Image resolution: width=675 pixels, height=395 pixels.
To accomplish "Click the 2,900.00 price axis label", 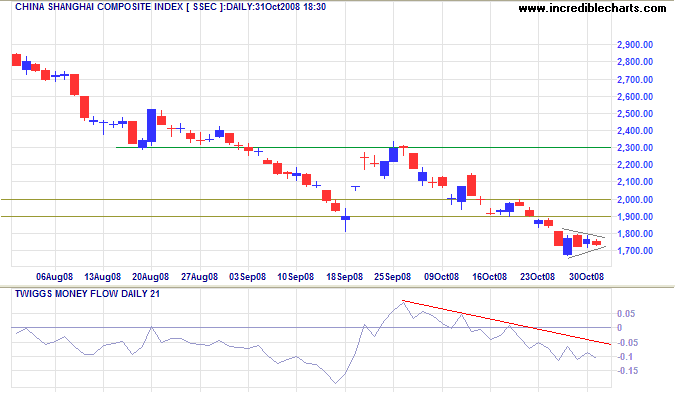I will click(635, 45).
